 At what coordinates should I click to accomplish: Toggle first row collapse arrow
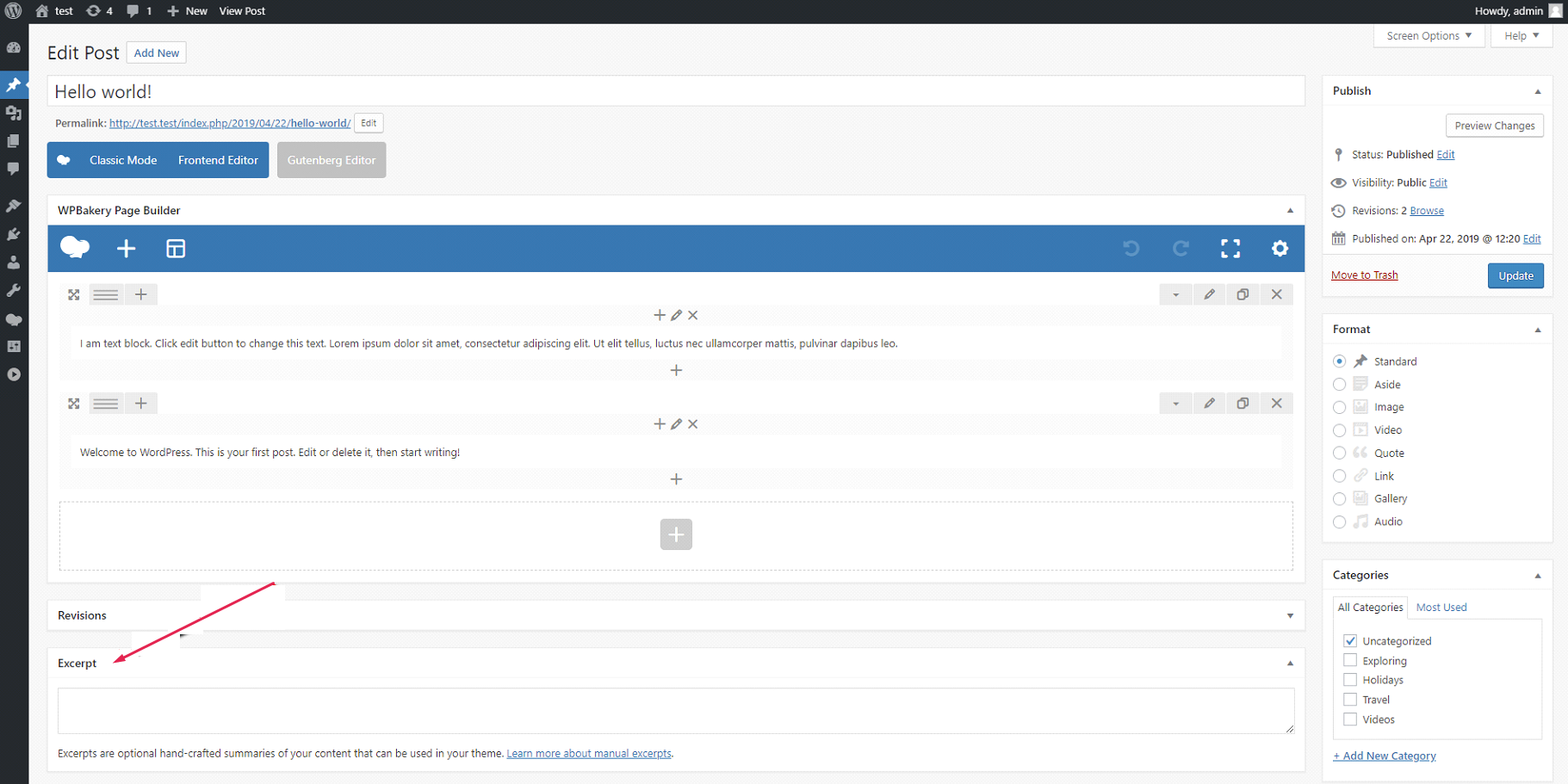tap(1175, 294)
